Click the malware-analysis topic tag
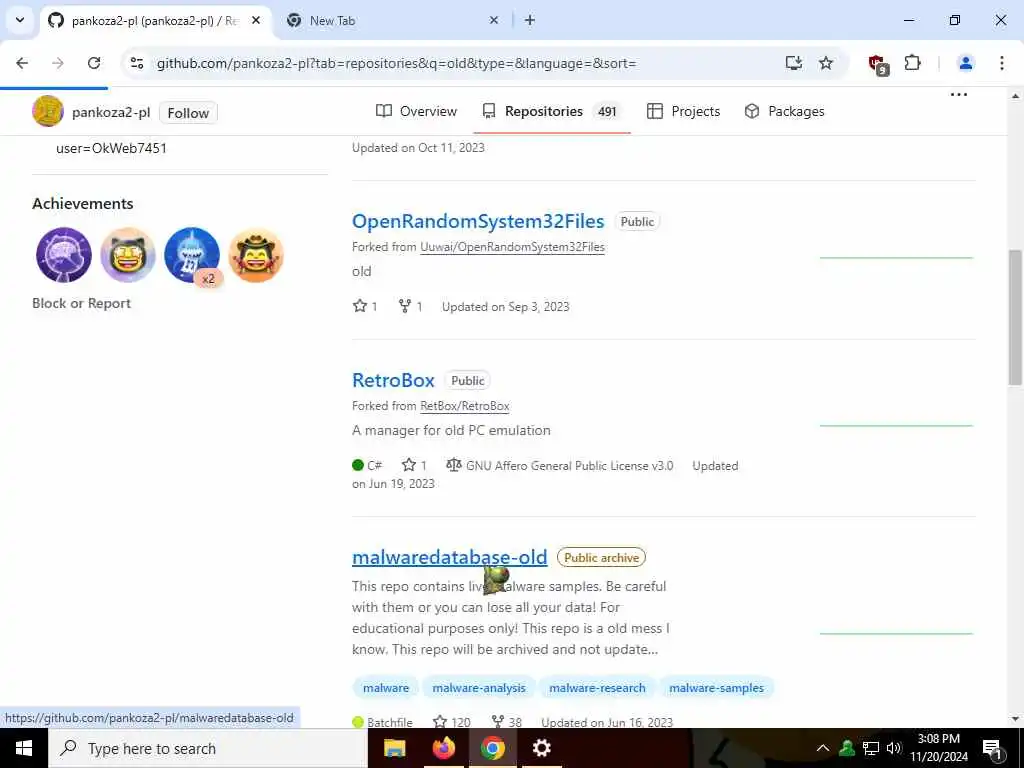Image resolution: width=1024 pixels, height=768 pixels. point(479,688)
